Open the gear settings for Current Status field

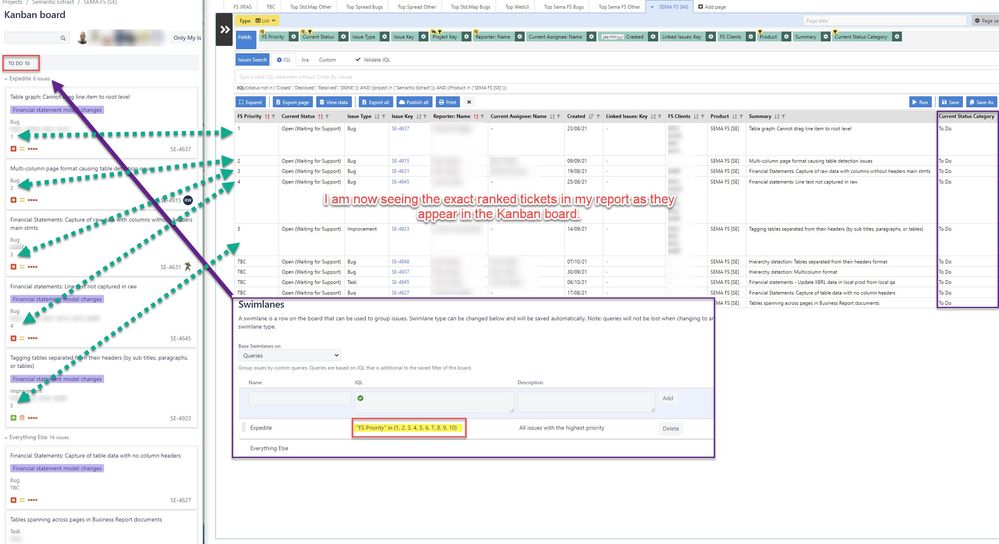click(343, 37)
